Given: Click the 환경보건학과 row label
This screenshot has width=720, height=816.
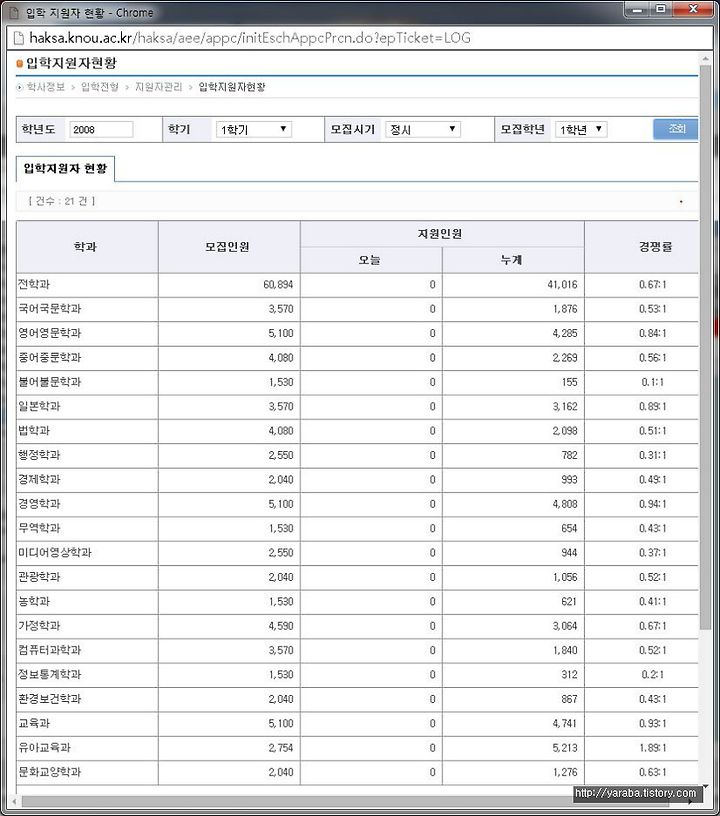Looking at the screenshot, I should coord(50,699).
